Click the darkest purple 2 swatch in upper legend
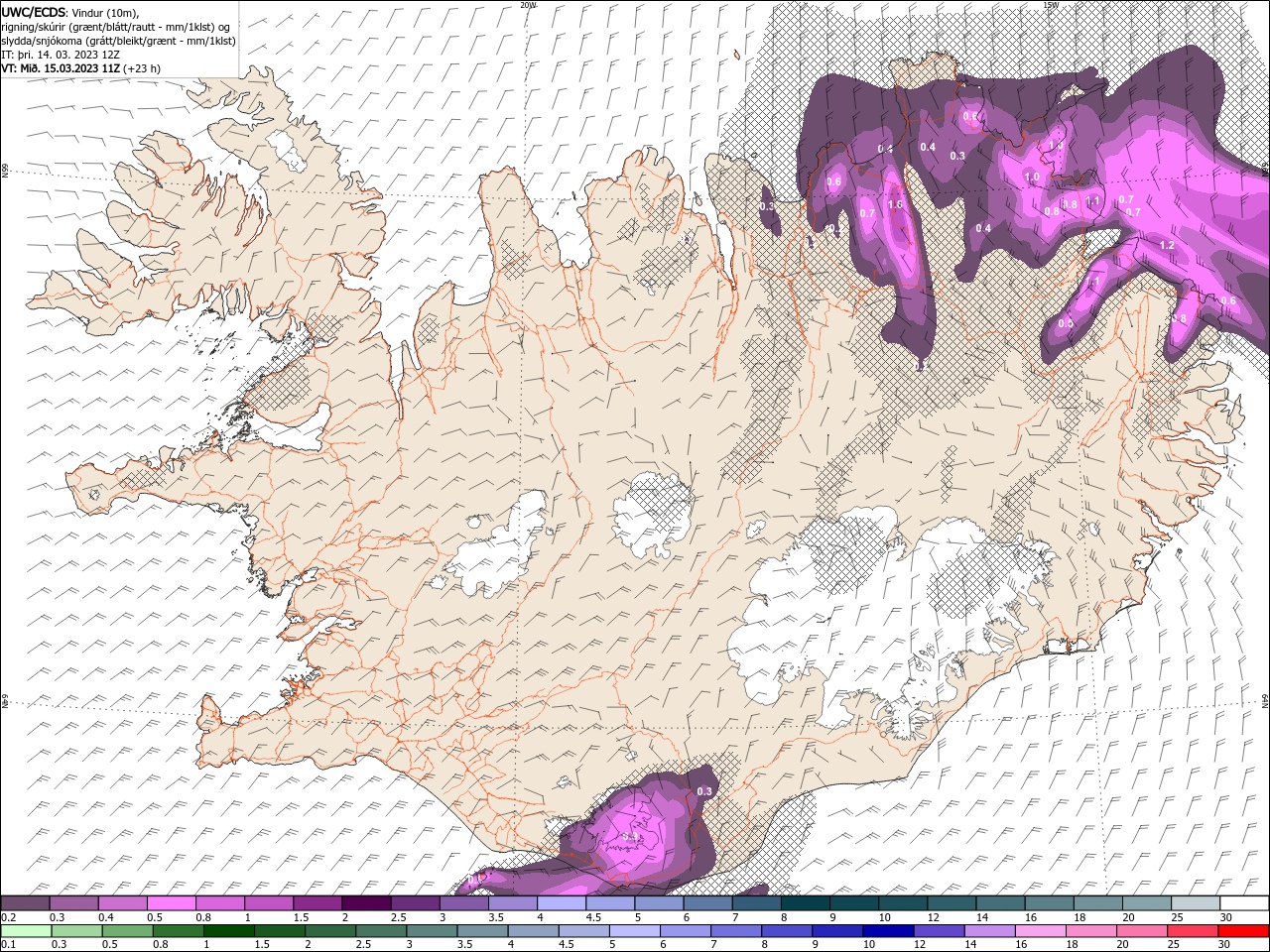 pyautogui.click(x=366, y=903)
